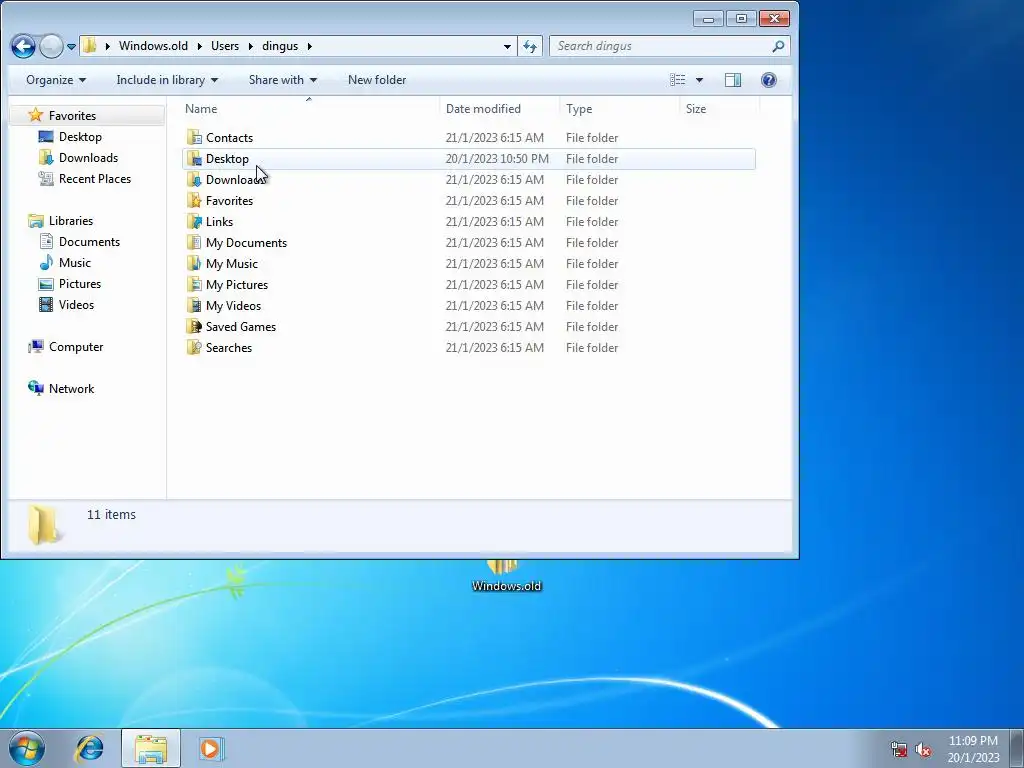This screenshot has height=768, width=1024.
Task: Select Computer in the navigation pane
Action: coord(76,347)
